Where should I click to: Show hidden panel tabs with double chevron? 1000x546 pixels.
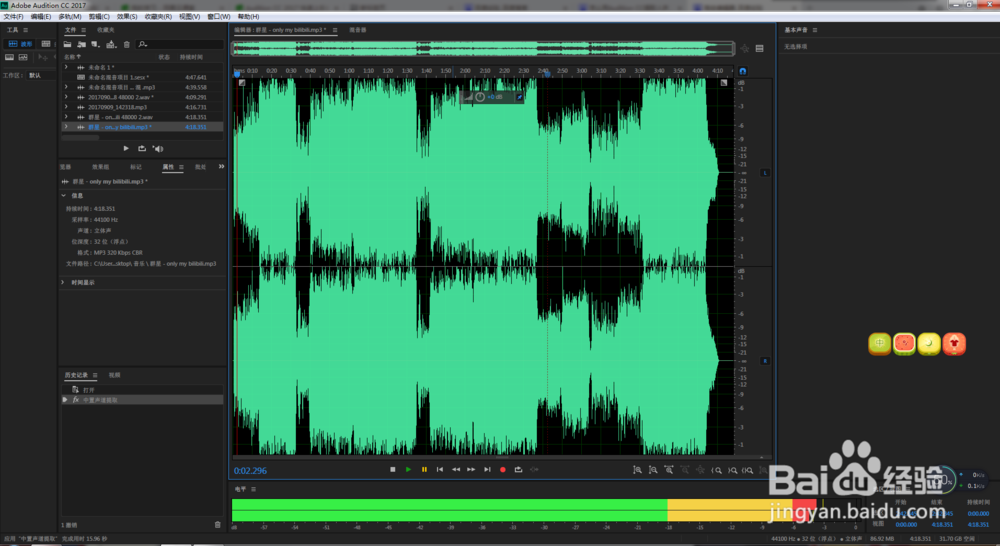(x=221, y=166)
